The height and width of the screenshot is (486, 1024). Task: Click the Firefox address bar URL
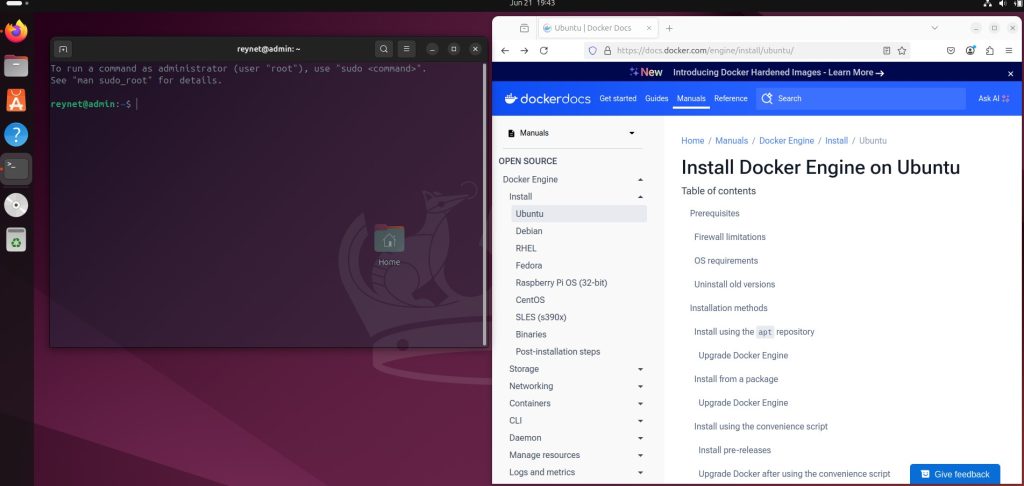point(705,50)
